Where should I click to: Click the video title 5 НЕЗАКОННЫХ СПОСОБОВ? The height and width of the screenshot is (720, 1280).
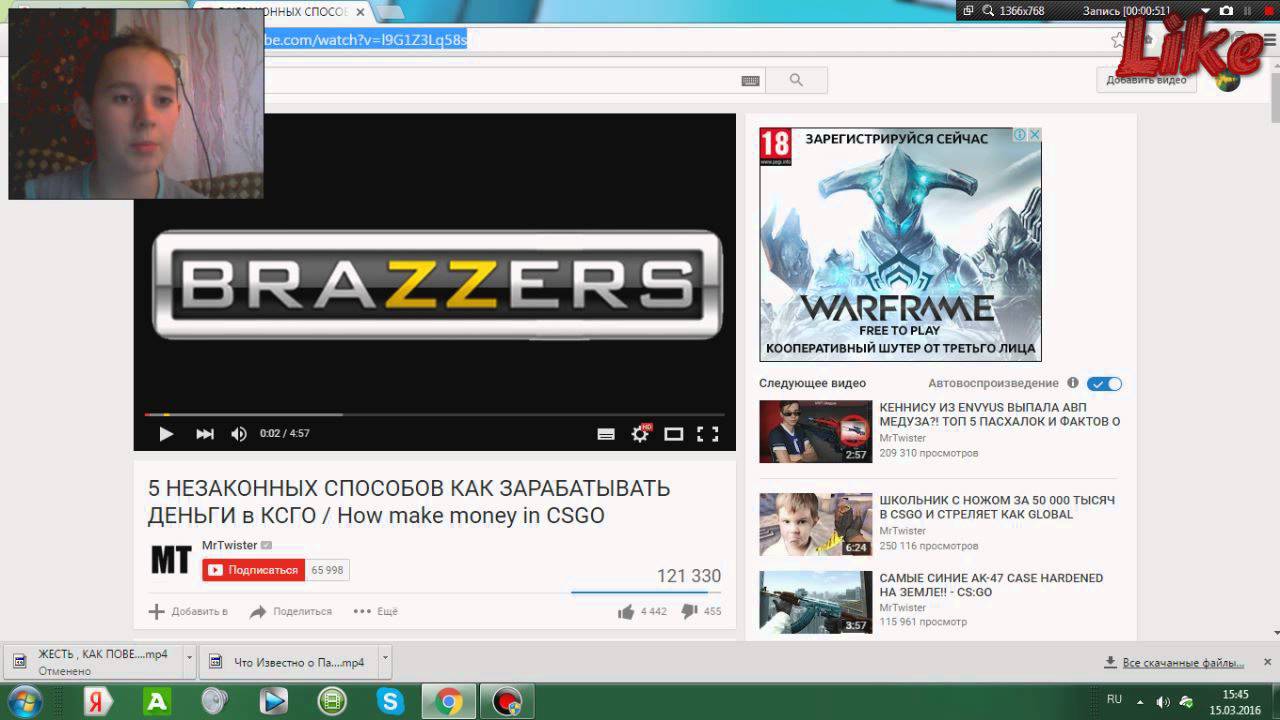[409, 502]
